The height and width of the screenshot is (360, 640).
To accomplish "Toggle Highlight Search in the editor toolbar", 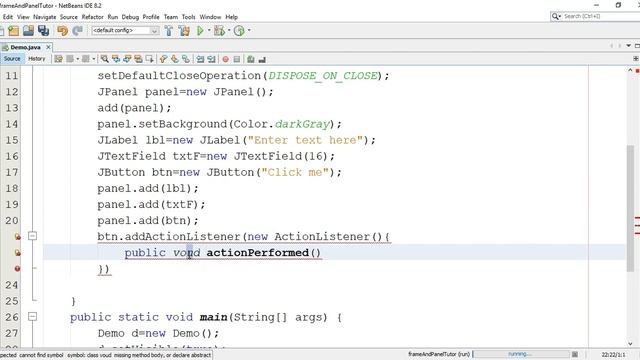I will coord(138,59).
